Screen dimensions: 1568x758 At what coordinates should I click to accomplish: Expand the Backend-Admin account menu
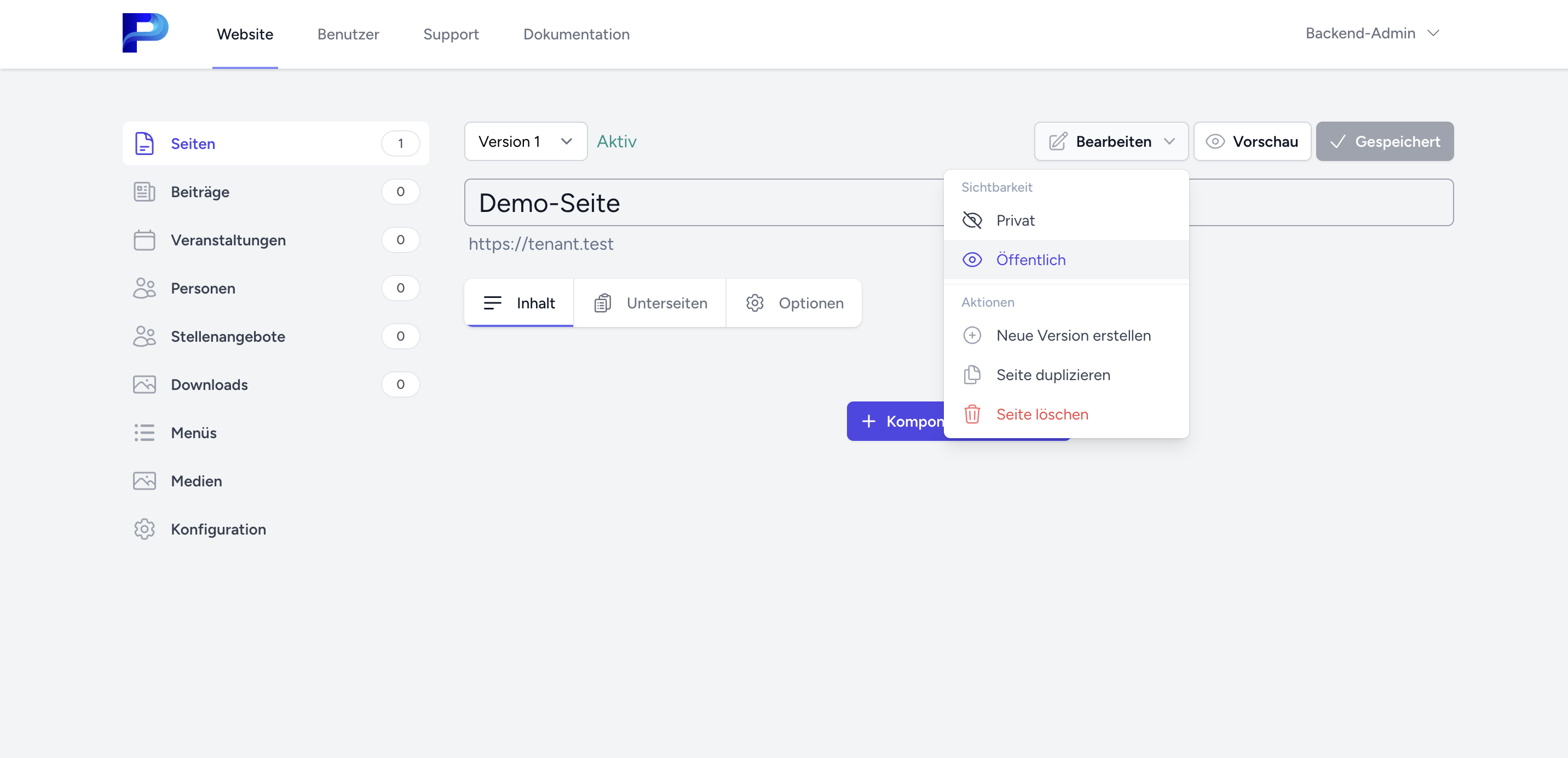pyautogui.click(x=1372, y=33)
